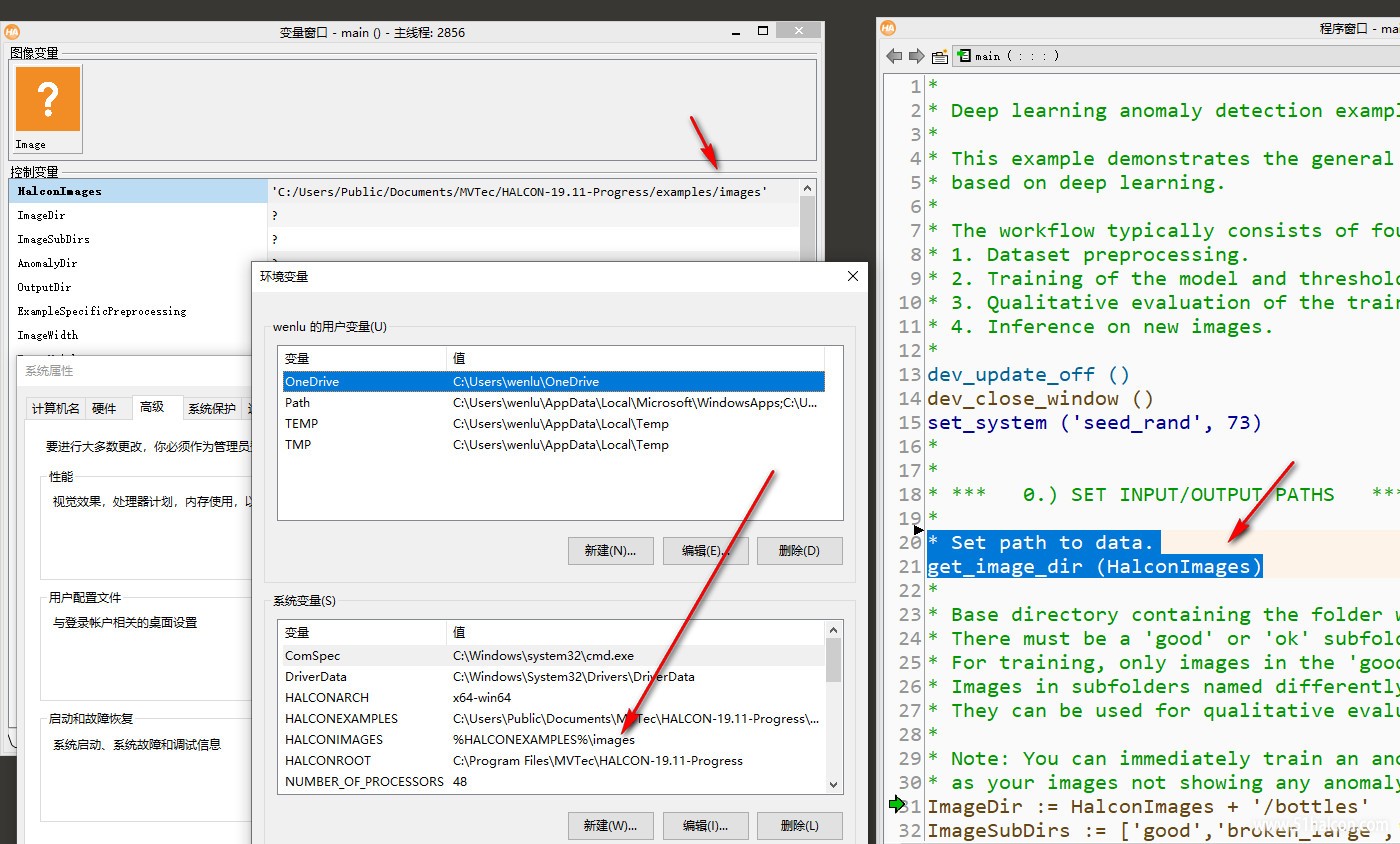
Task: Switch to the 计算机名 tab in System Properties
Action: pyautogui.click(x=56, y=408)
